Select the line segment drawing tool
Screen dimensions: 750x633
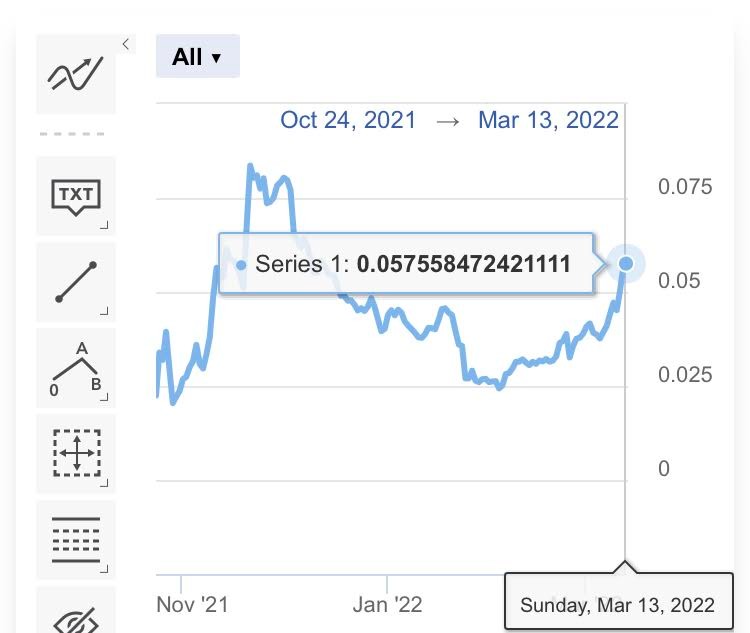(x=76, y=282)
